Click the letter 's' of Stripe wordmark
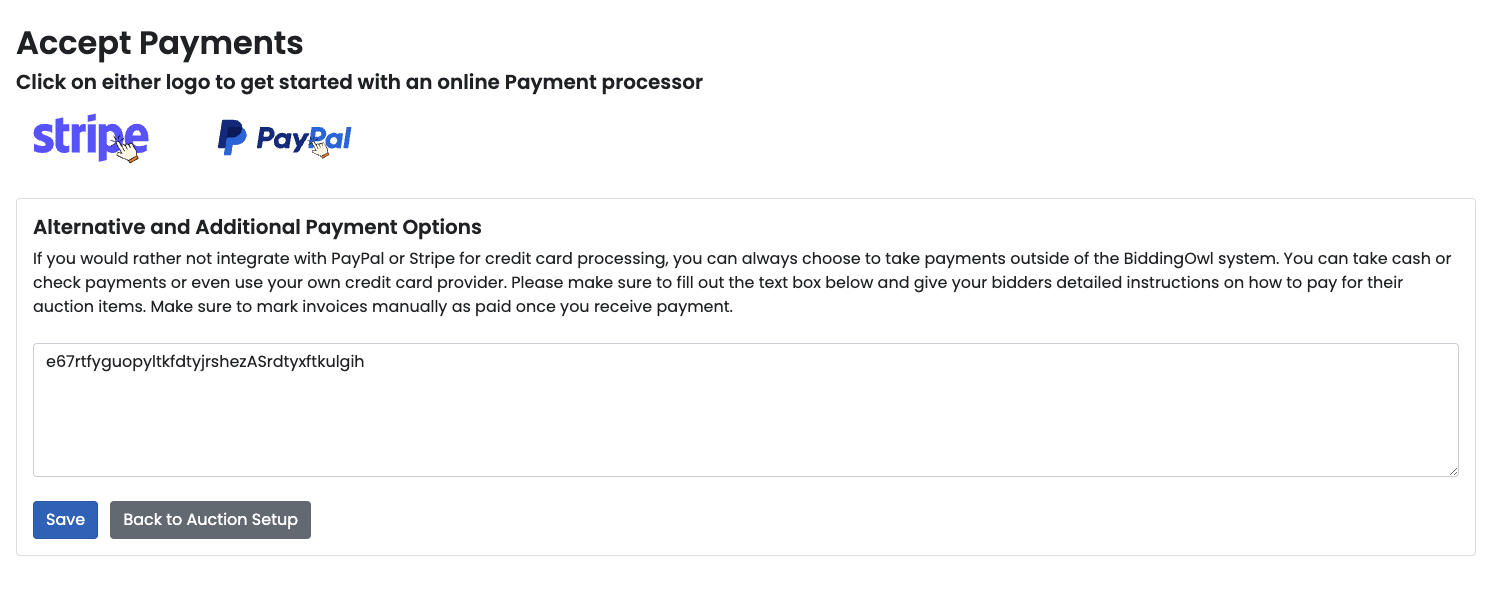Image resolution: width=1504 pixels, height=606 pixels. pos(43,138)
